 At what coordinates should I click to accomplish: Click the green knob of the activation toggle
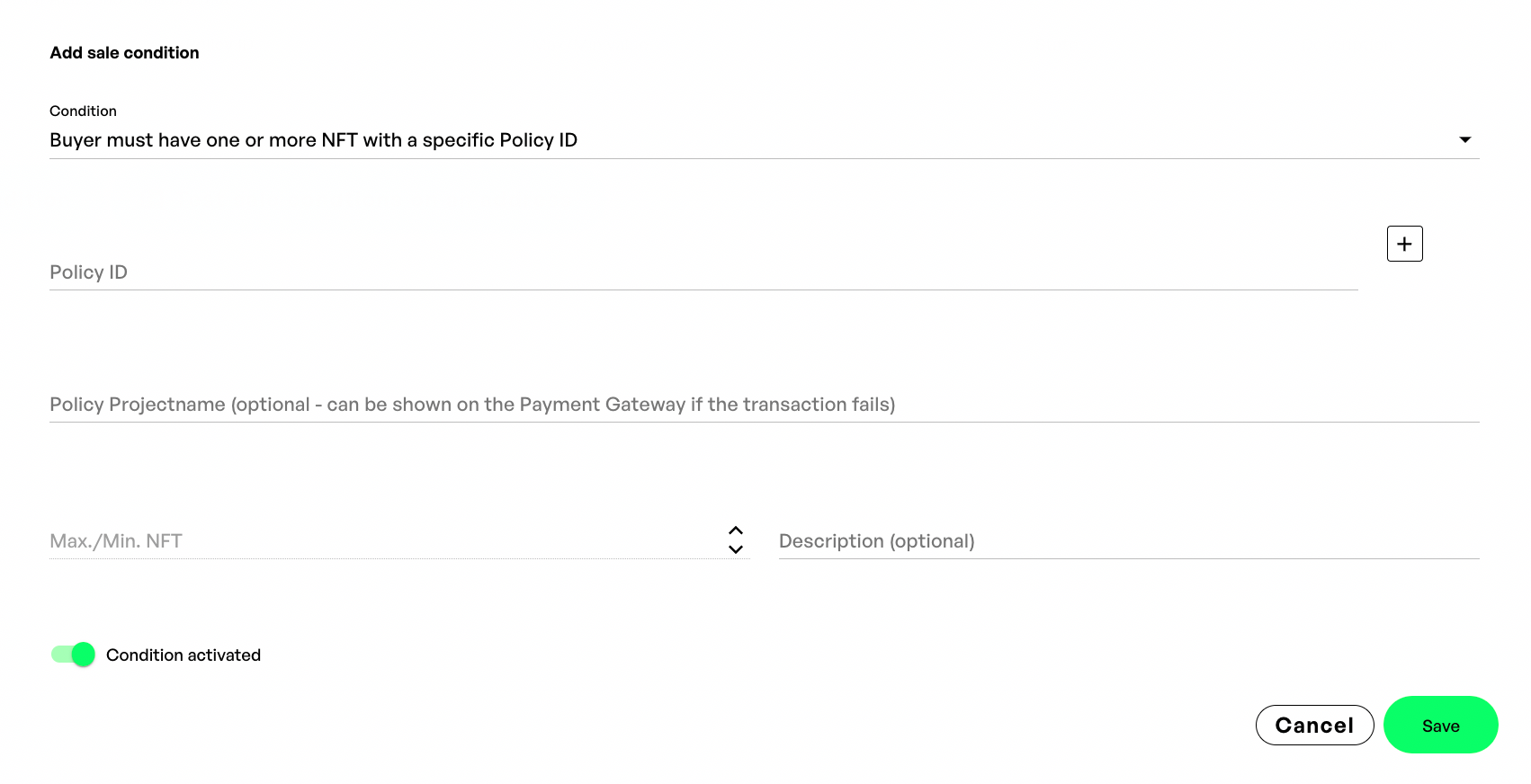(84, 655)
